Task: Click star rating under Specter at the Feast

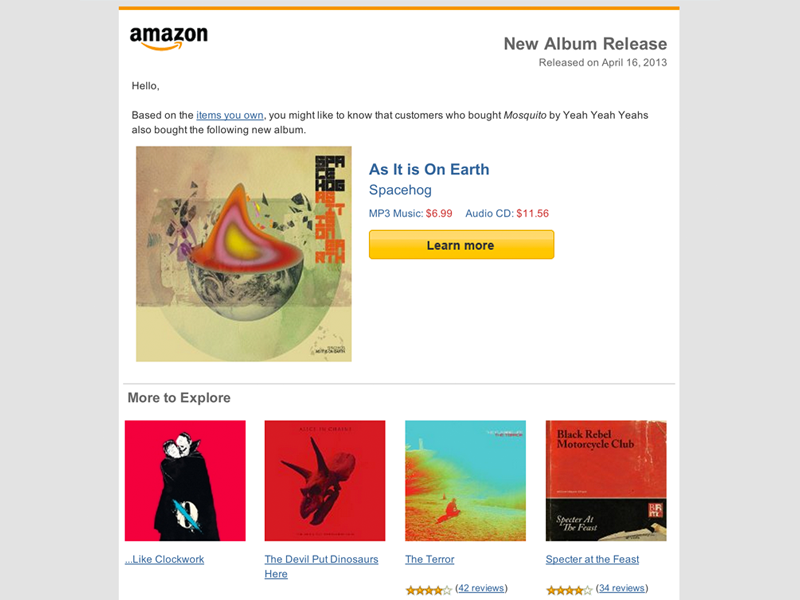Action: pyautogui.click(x=569, y=590)
